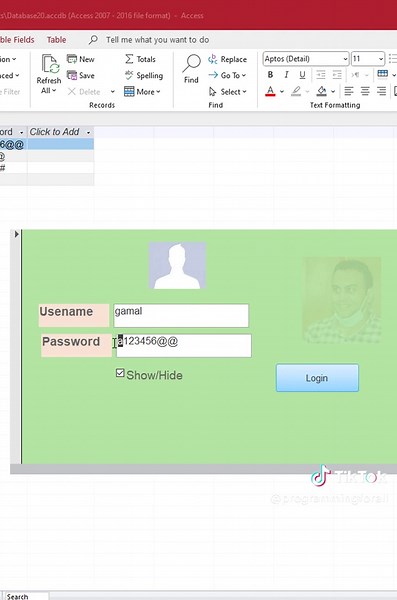Click increase indent icon
The image size is (397, 600).
337,75
